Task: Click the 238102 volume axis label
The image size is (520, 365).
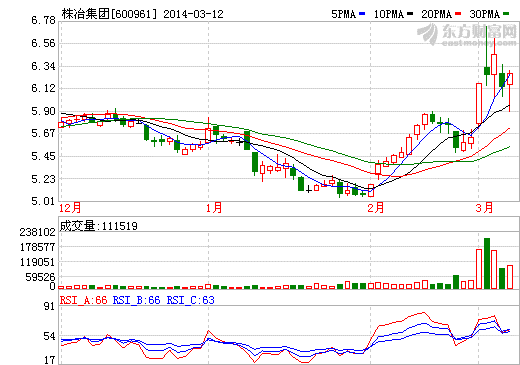Action: pyautogui.click(x=37, y=232)
